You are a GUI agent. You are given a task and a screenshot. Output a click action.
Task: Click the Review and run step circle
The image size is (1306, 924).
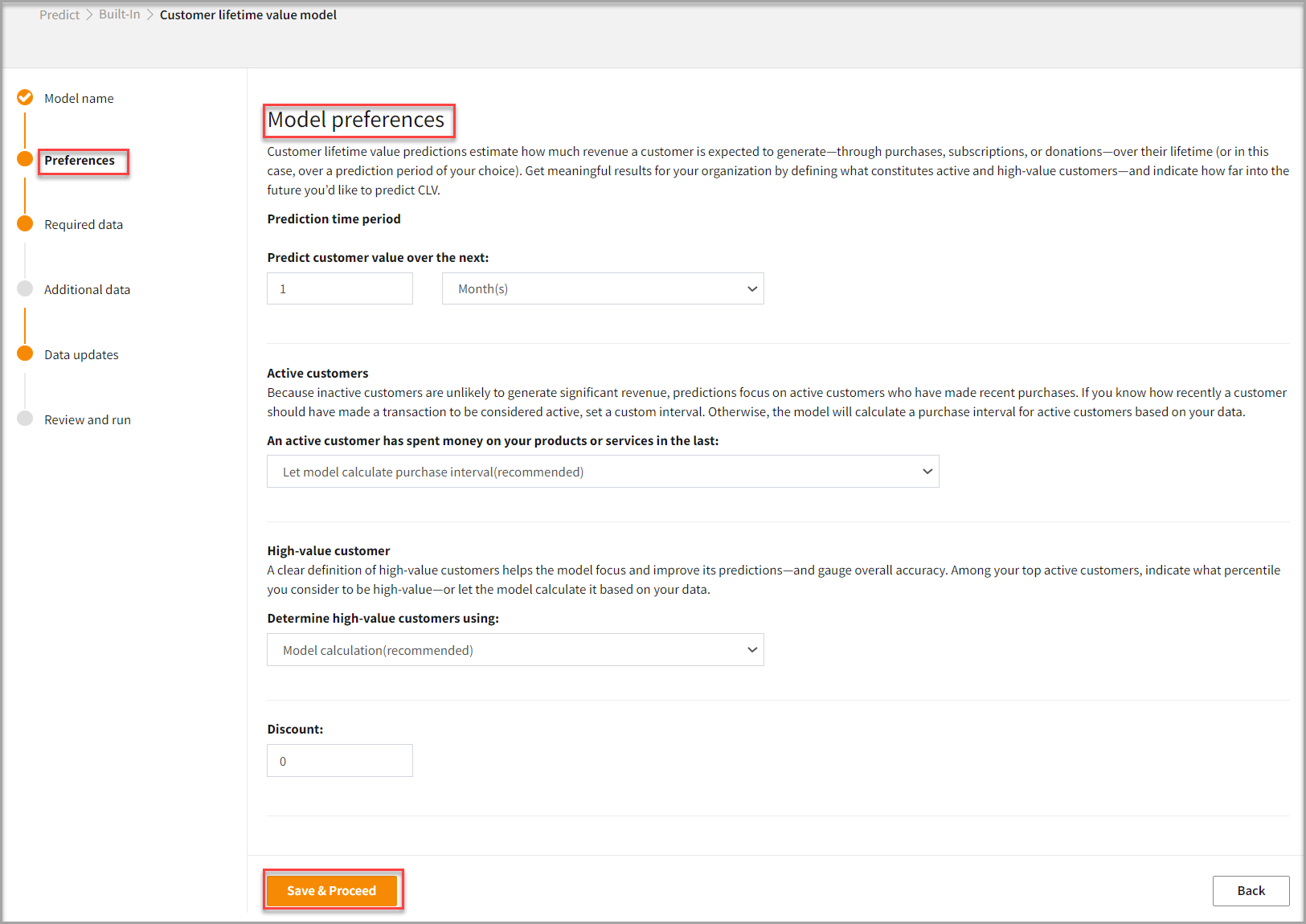point(25,419)
